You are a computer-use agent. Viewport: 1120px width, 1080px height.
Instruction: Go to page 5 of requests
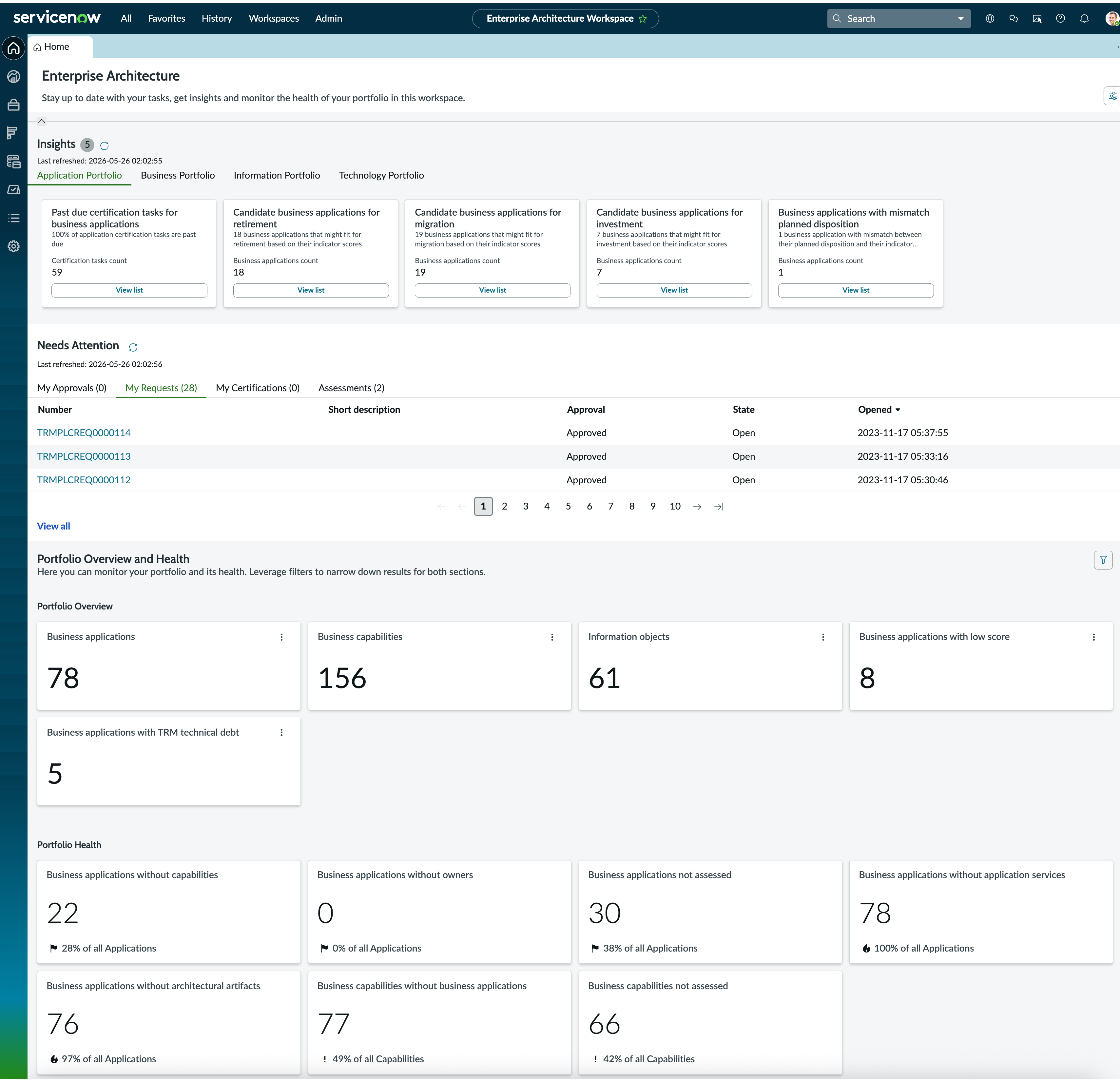pyautogui.click(x=568, y=506)
